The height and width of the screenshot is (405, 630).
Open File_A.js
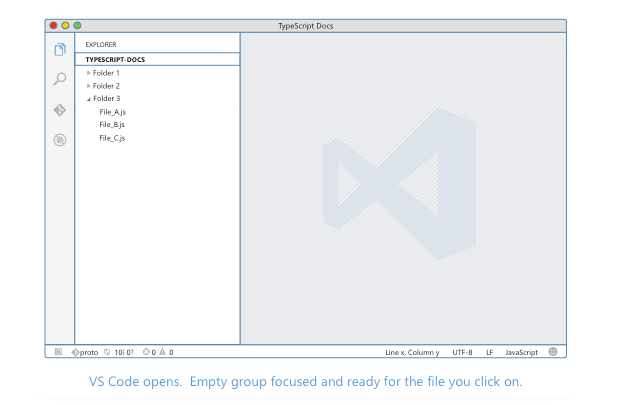point(112,112)
